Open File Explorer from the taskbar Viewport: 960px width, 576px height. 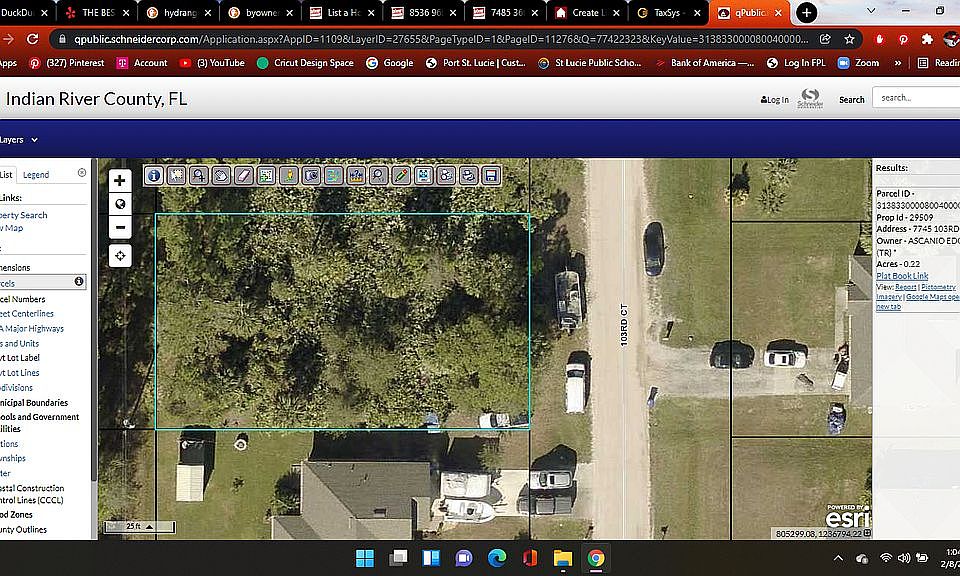[x=563, y=558]
